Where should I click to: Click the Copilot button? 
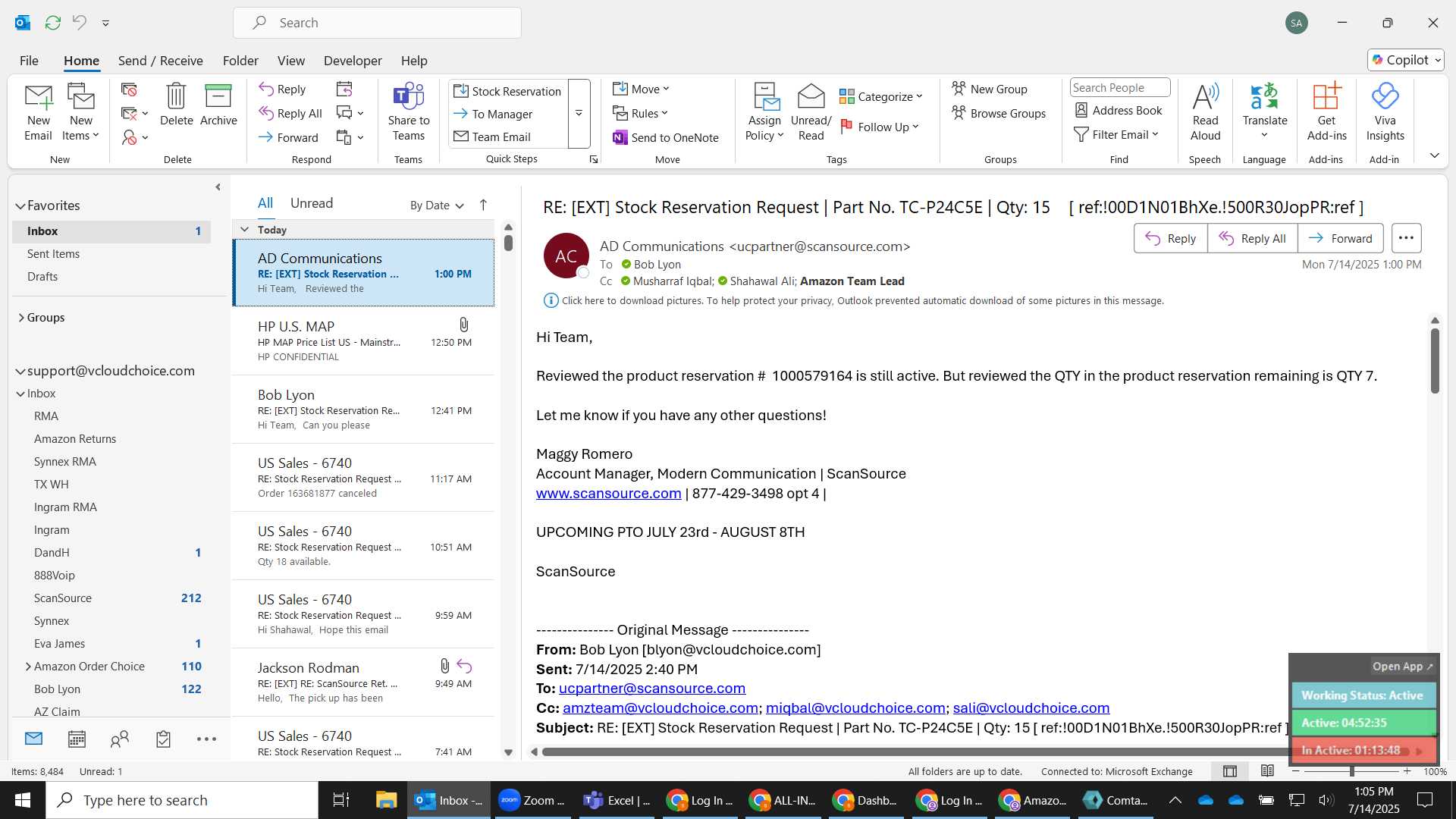[1405, 60]
